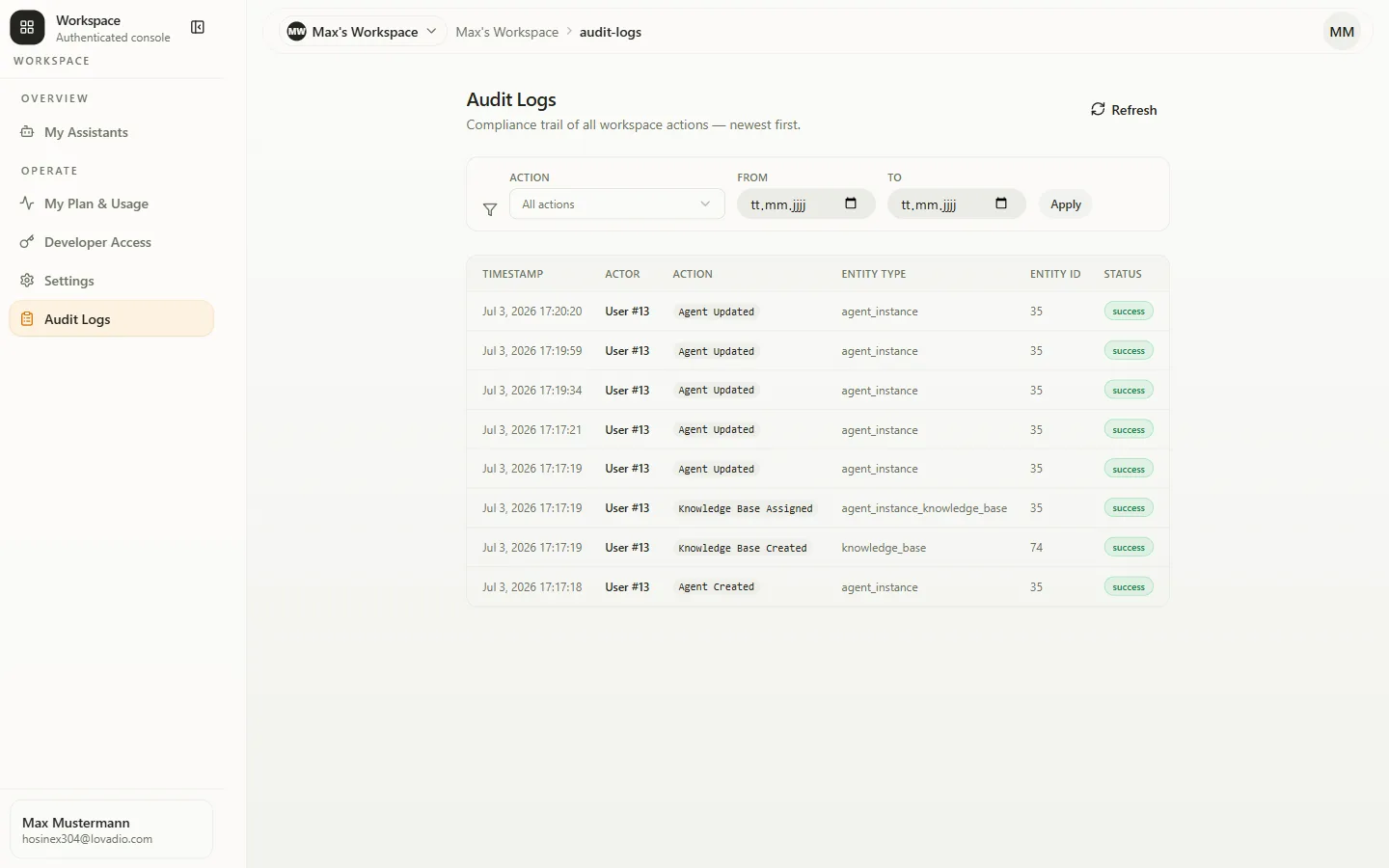This screenshot has width=1389, height=868.
Task: Click the STATUS column header
Action: point(1123,274)
